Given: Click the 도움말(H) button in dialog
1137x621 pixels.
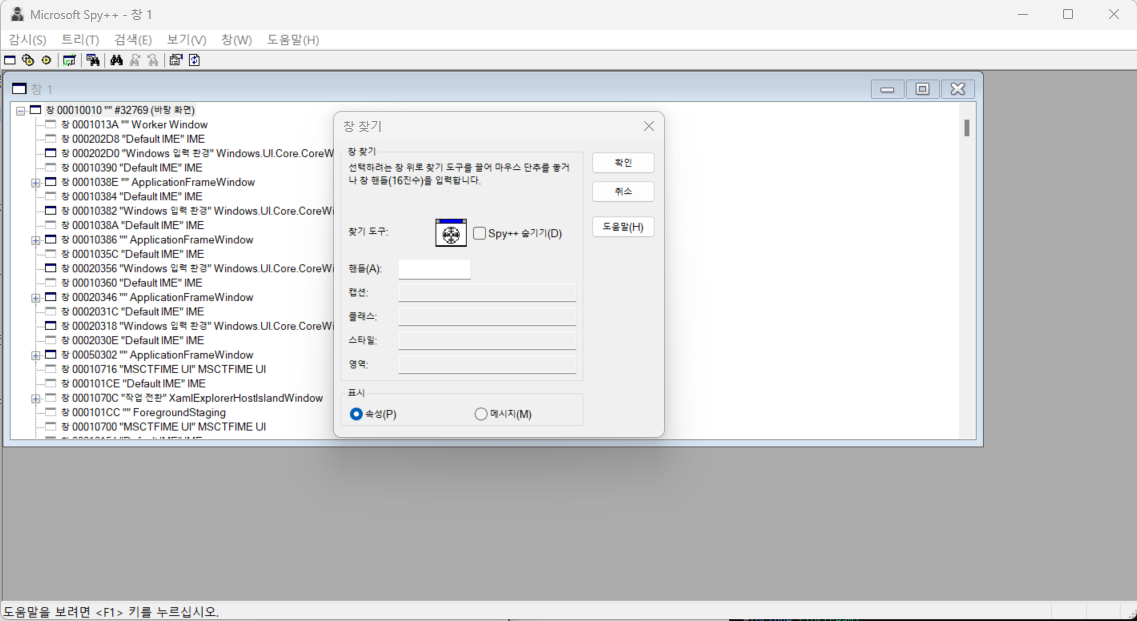Looking at the screenshot, I should [x=623, y=227].
